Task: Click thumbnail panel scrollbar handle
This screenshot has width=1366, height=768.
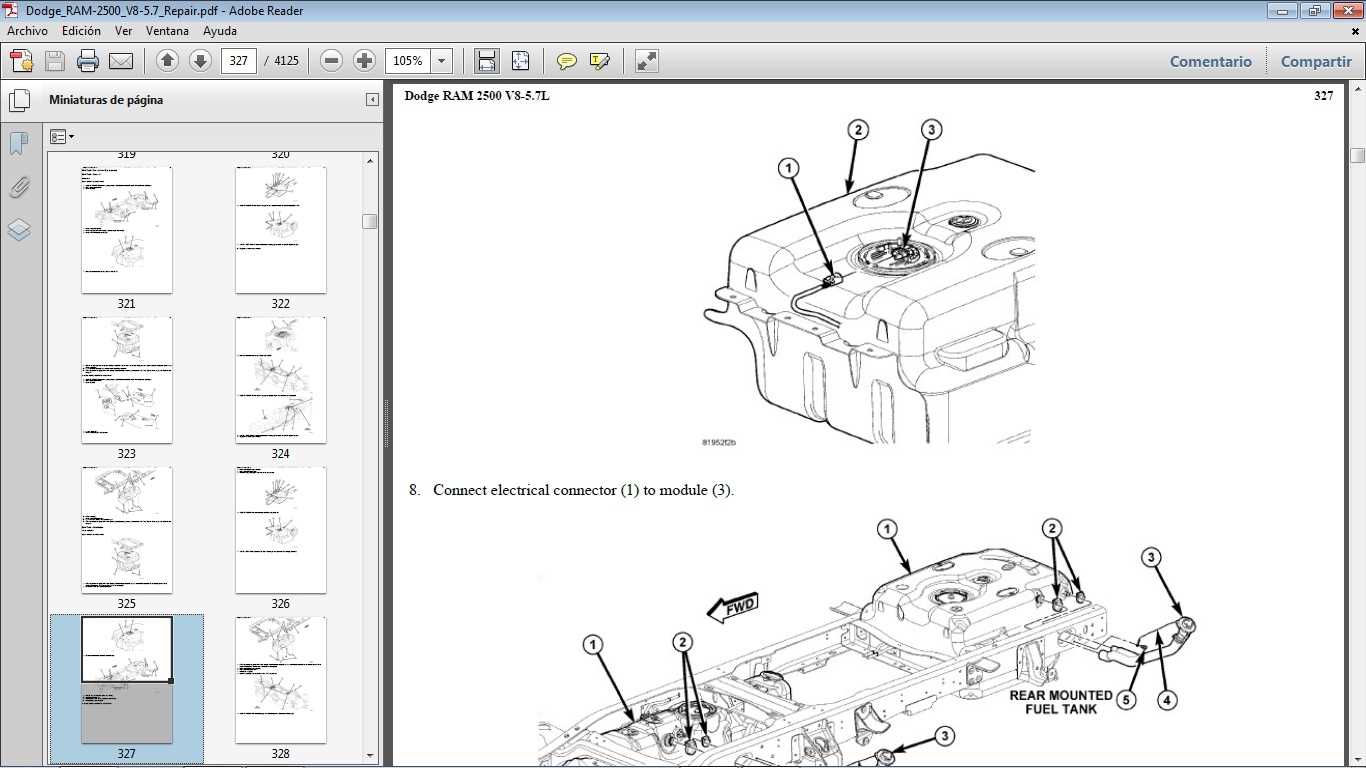Action: point(370,222)
